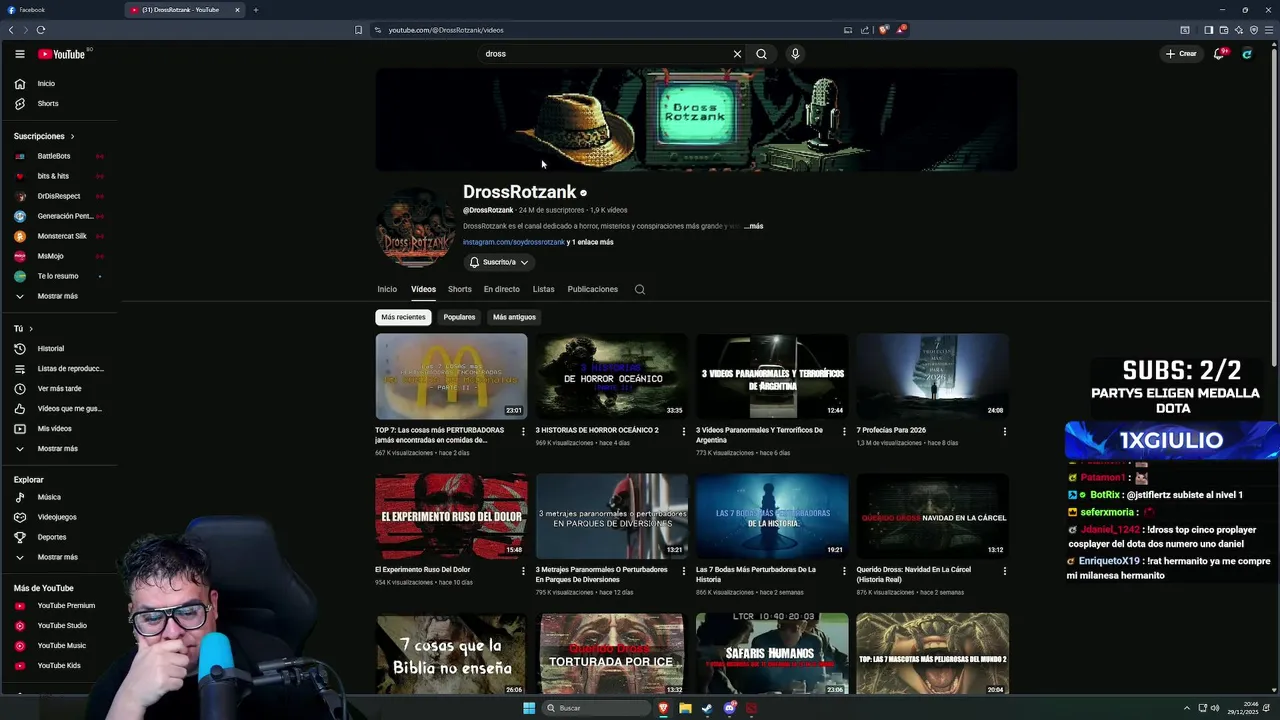The width and height of the screenshot is (1280, 720).
Task: Expand Mostrar más under subscriptions
Action: pos(59,296)
